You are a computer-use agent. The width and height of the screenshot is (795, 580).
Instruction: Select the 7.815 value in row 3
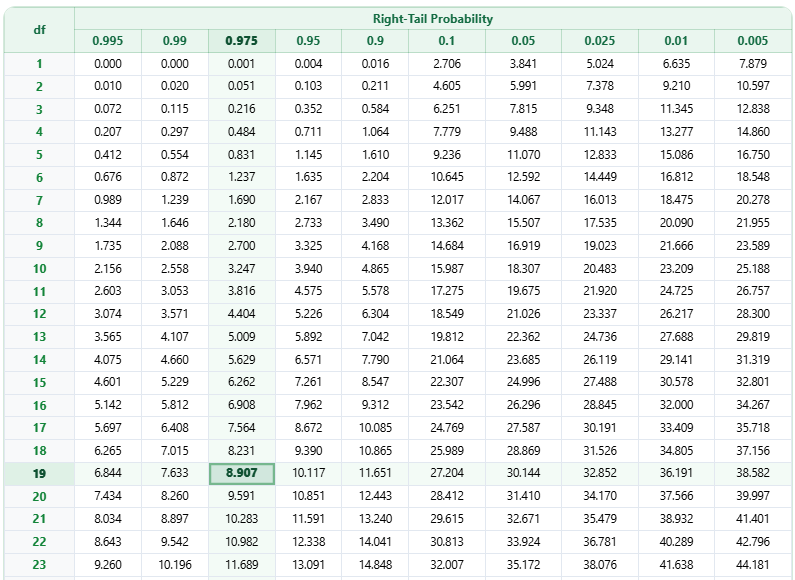coord(523,109)
